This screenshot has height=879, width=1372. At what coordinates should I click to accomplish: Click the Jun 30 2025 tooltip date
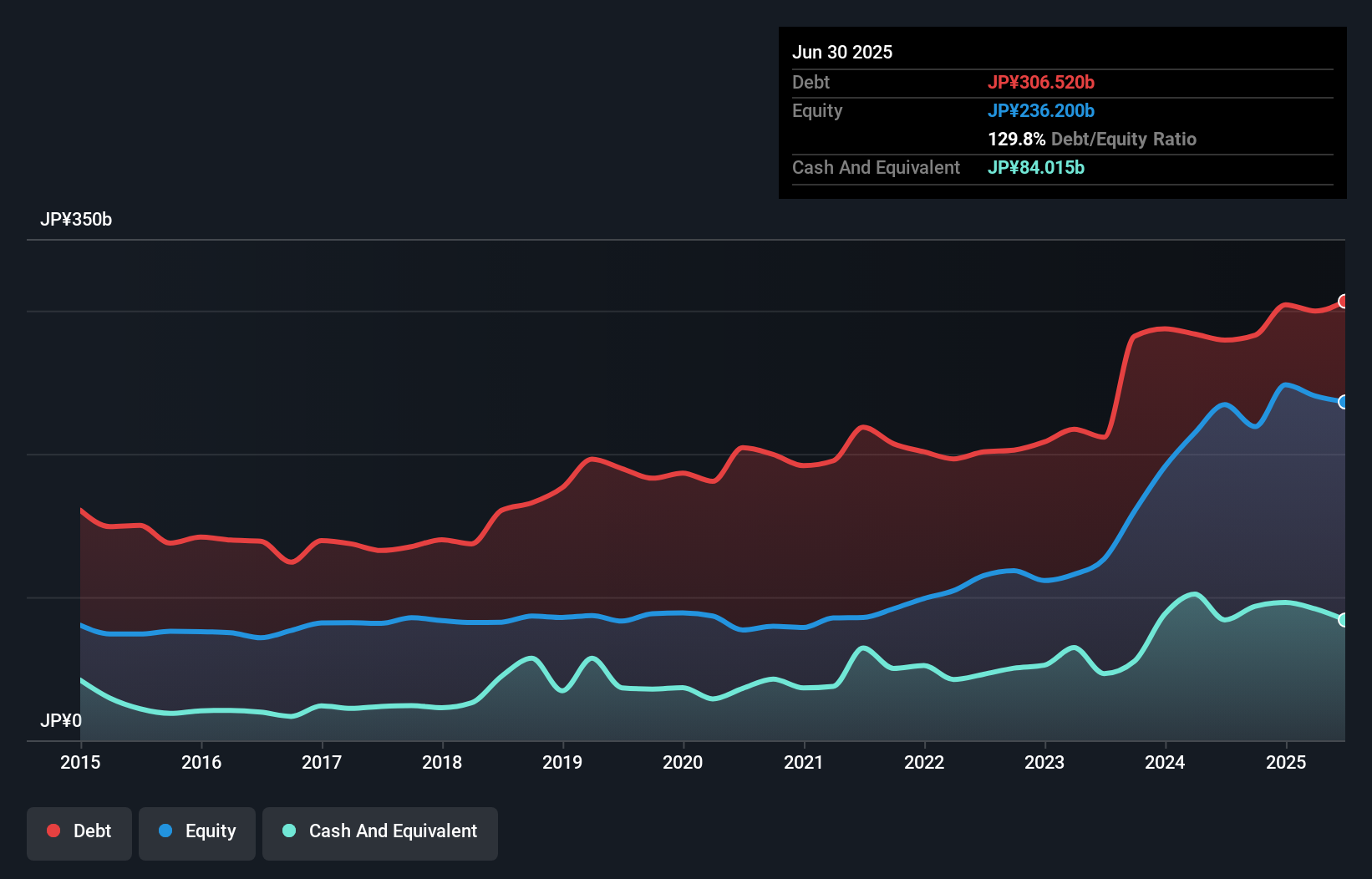point(842,52)
